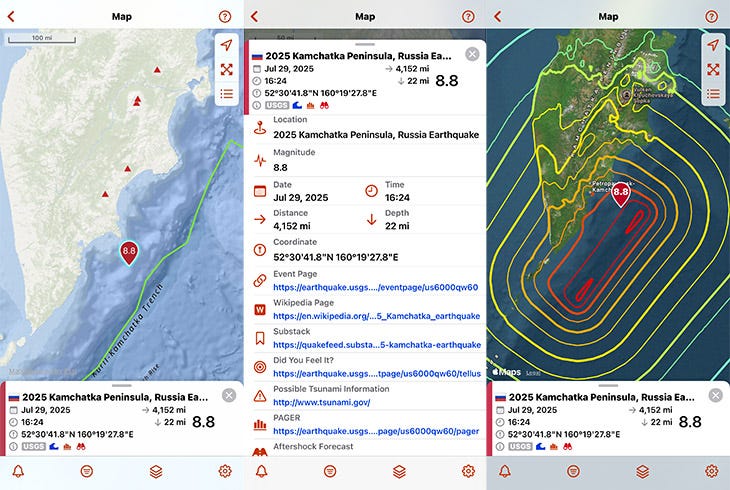Image resolution: width=730 pixels, height=490 pixels.
Task: Open alerts bell in left bottom bar
Action: (x=18, y=471)
